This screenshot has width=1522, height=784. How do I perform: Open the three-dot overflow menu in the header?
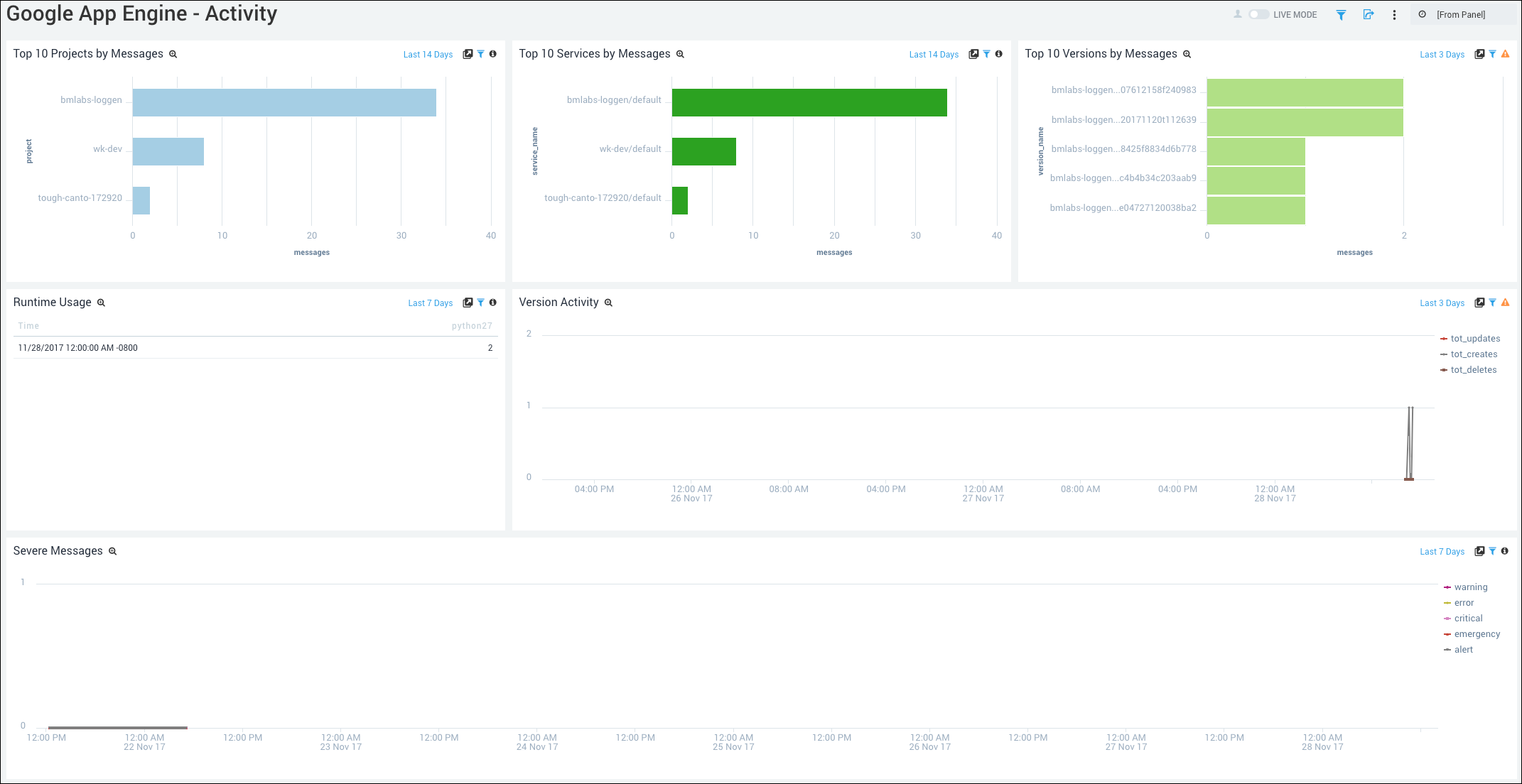[x=1394, y=14]
